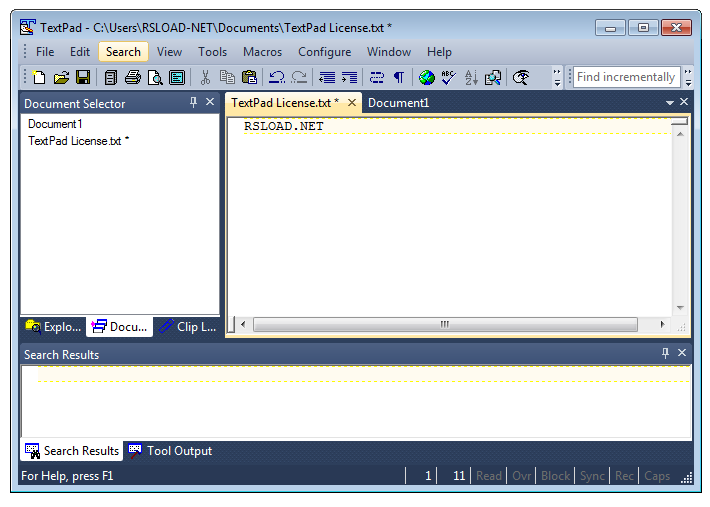Expand the Find incrementally toolbar options
Viewport: 710px width, 507px height.
coord(688,77)
